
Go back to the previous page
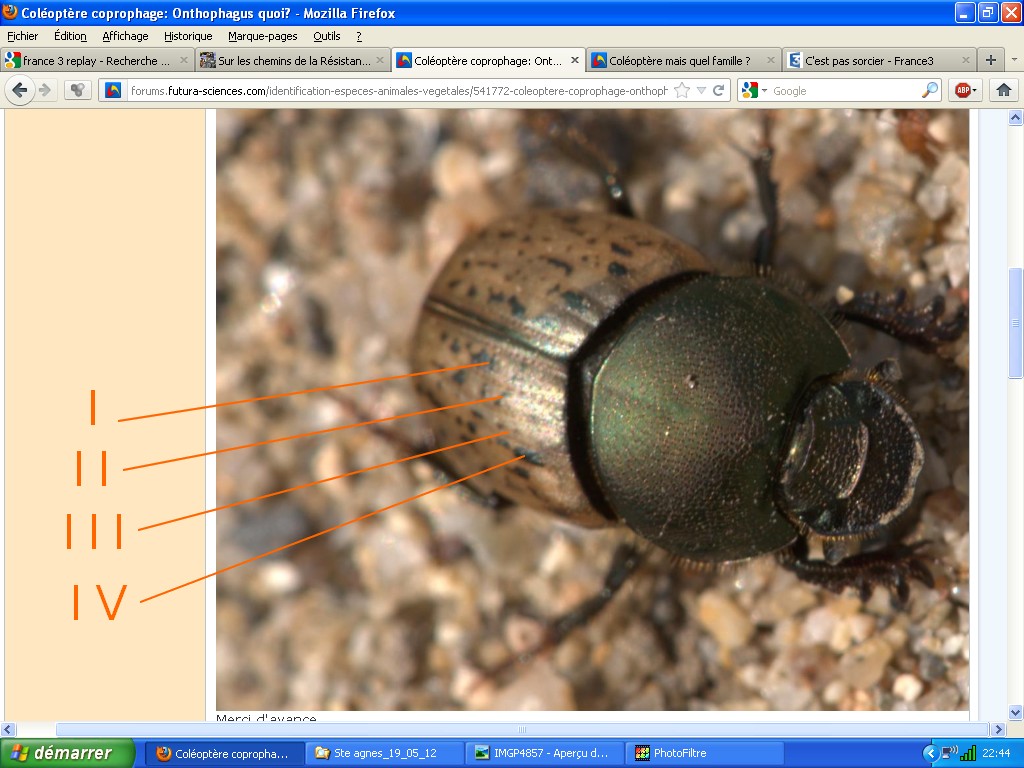20,90
